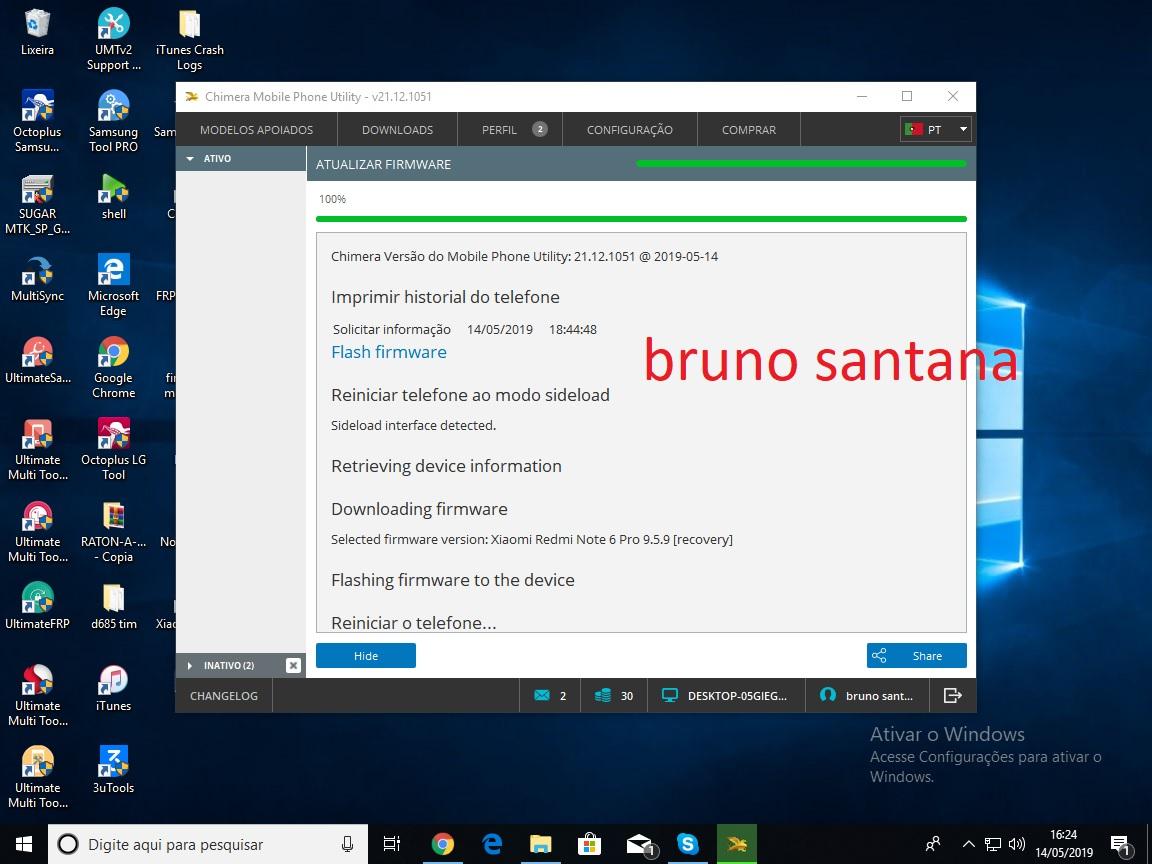The image size is (1152, 864).
Task: Click the Chimera logout icon
Action: (952, 695)
